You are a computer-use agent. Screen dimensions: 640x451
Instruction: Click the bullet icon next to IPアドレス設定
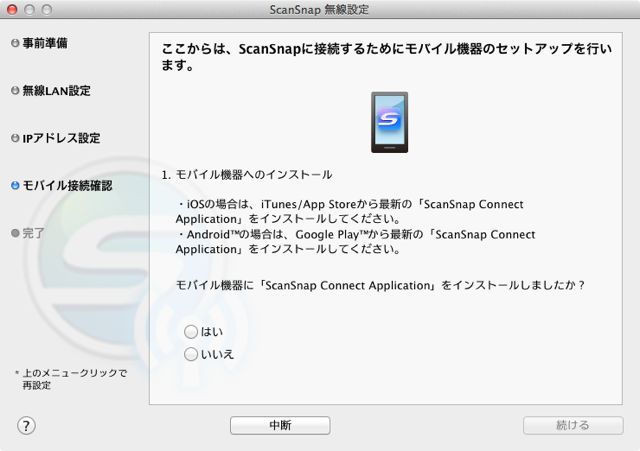(15, 138)
